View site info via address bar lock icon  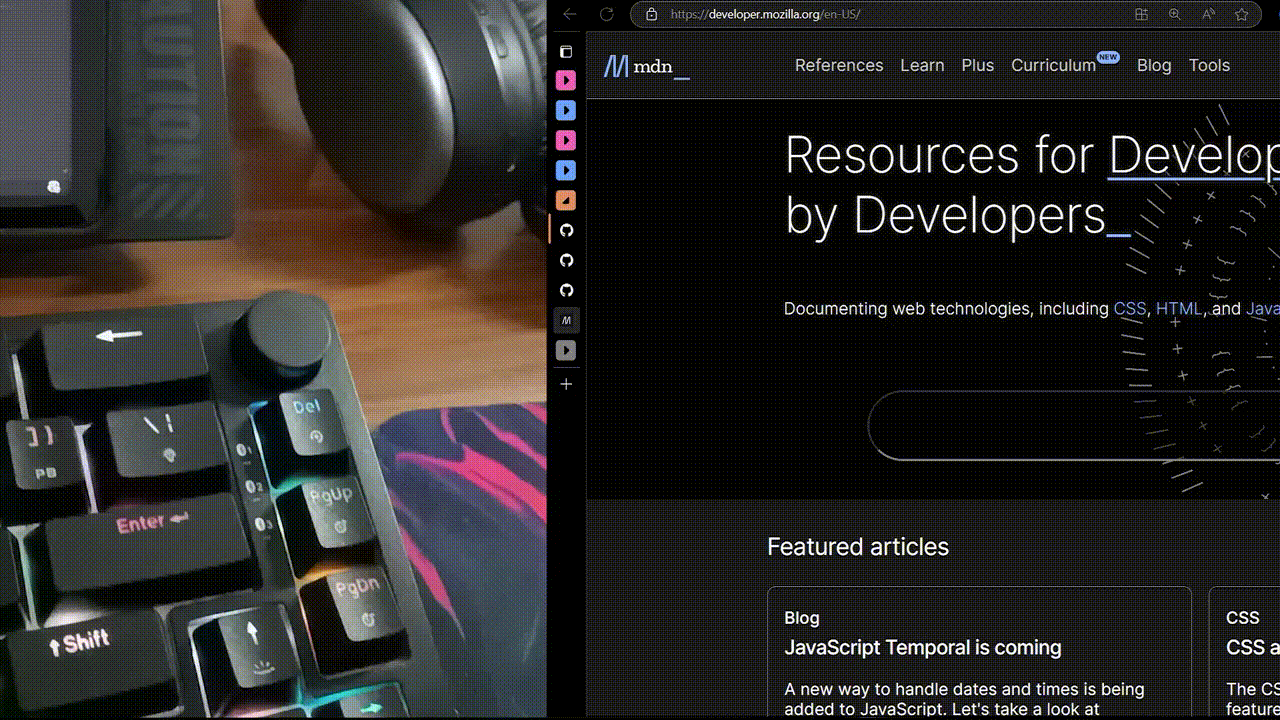coord(651,15)
